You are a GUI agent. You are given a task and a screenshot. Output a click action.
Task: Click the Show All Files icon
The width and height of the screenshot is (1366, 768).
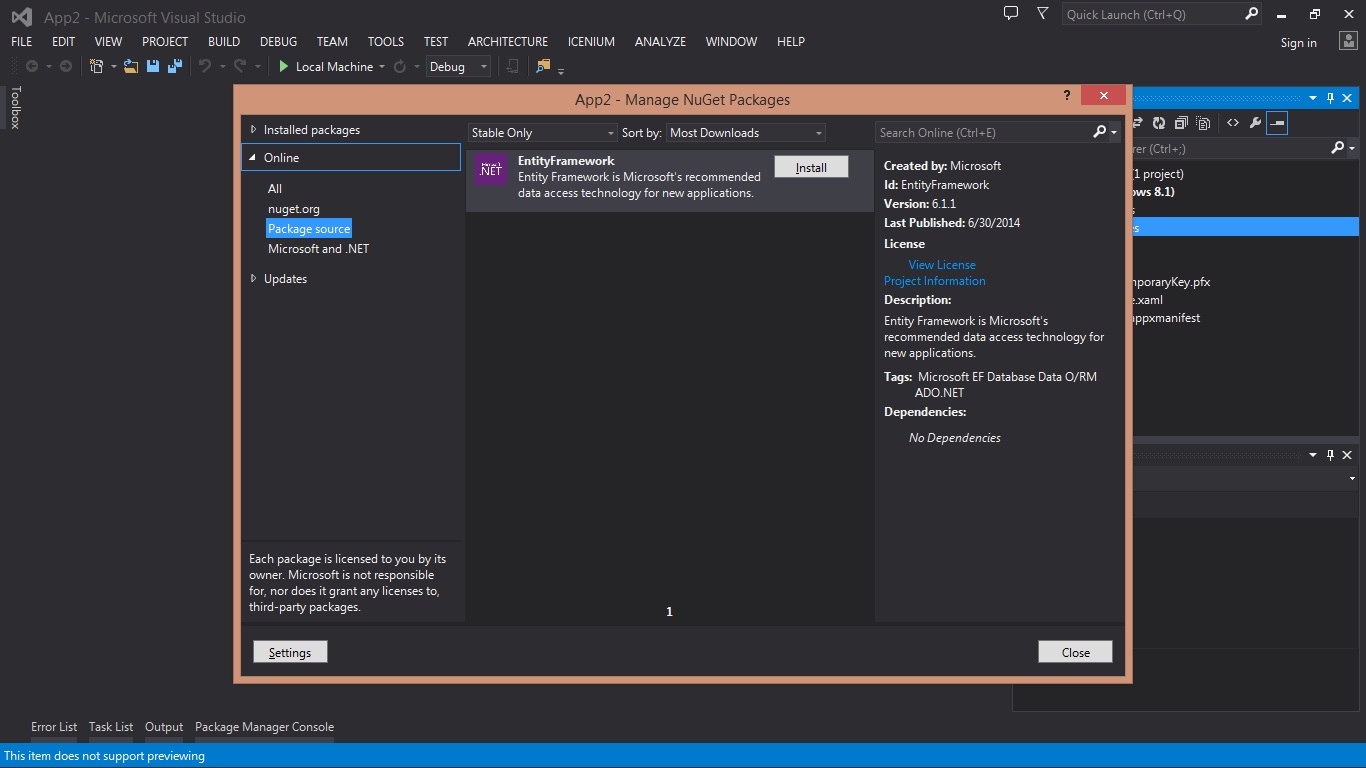tap(1203, 123)
